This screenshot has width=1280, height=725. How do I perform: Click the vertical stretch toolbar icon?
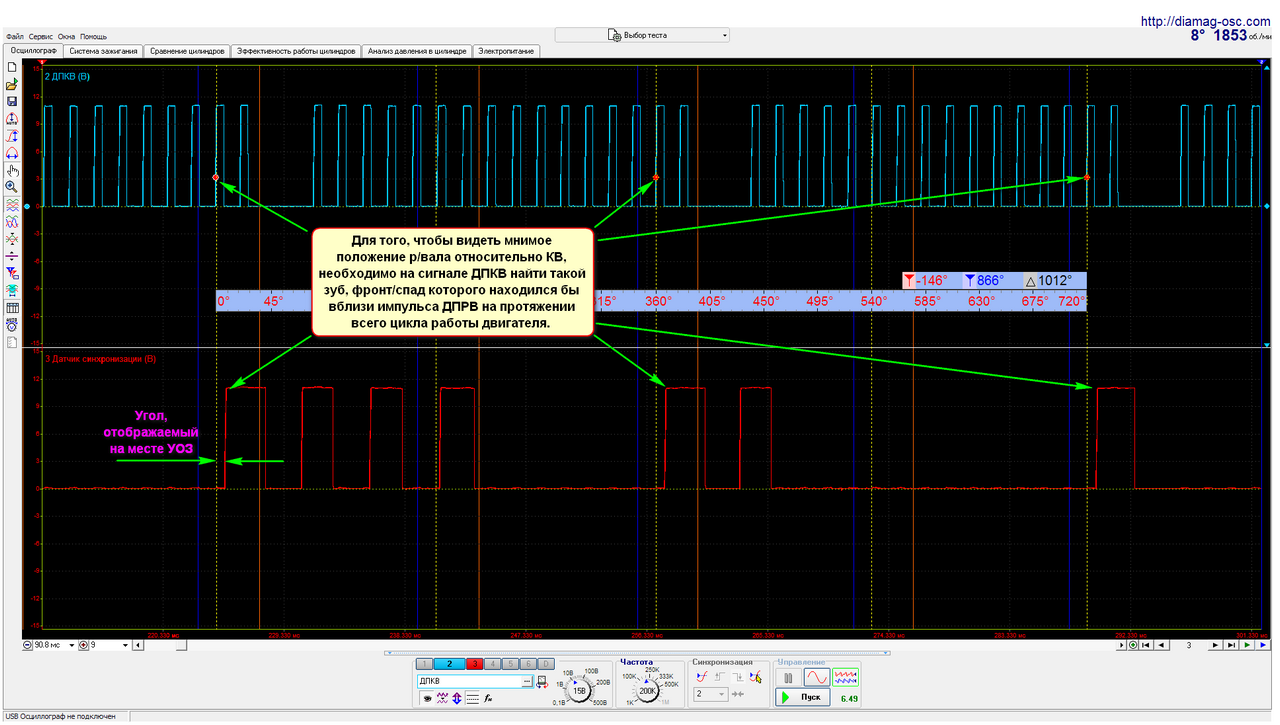pos(10,136)
